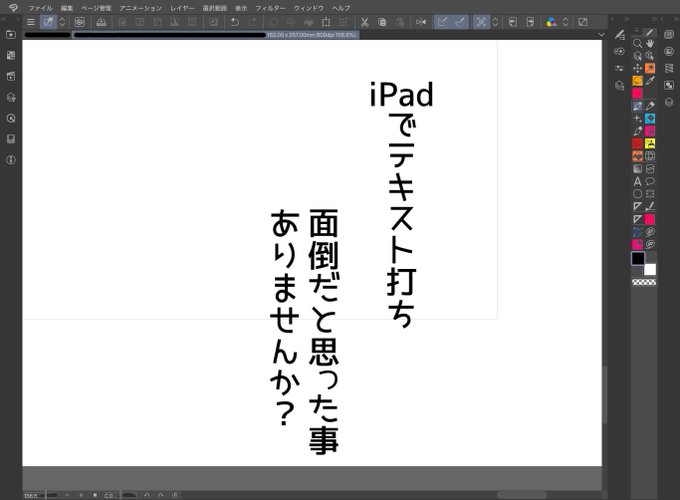The height and width of the screenshot is (500, 680).
Task: Toggle the highlighted new-canvas command button
Action: tap(48, 22)
